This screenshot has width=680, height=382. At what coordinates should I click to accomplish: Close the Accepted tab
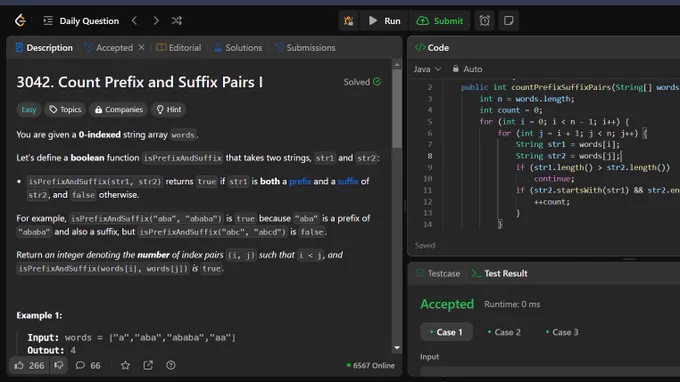click(141, 47)
